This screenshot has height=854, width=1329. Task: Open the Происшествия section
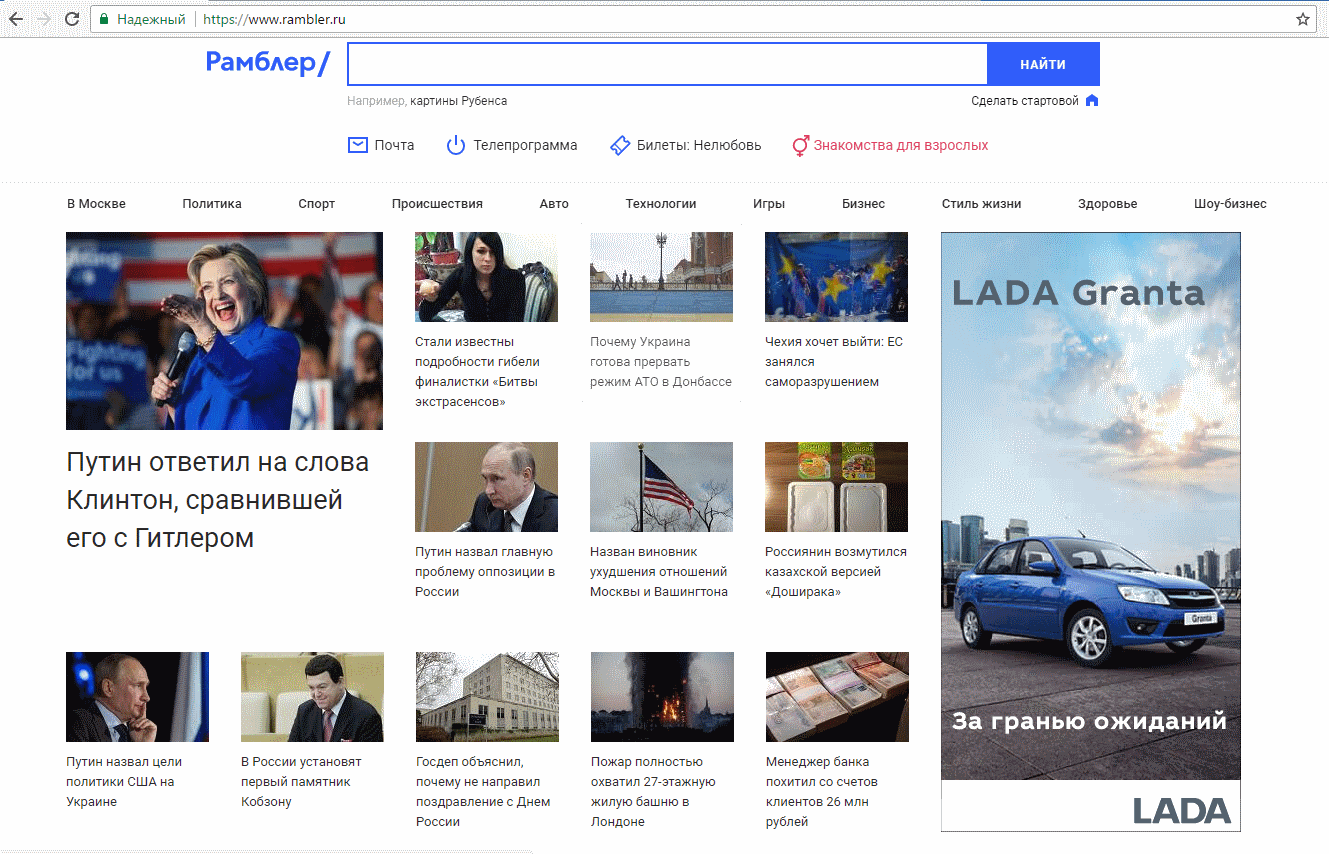[x=437, y=203]
